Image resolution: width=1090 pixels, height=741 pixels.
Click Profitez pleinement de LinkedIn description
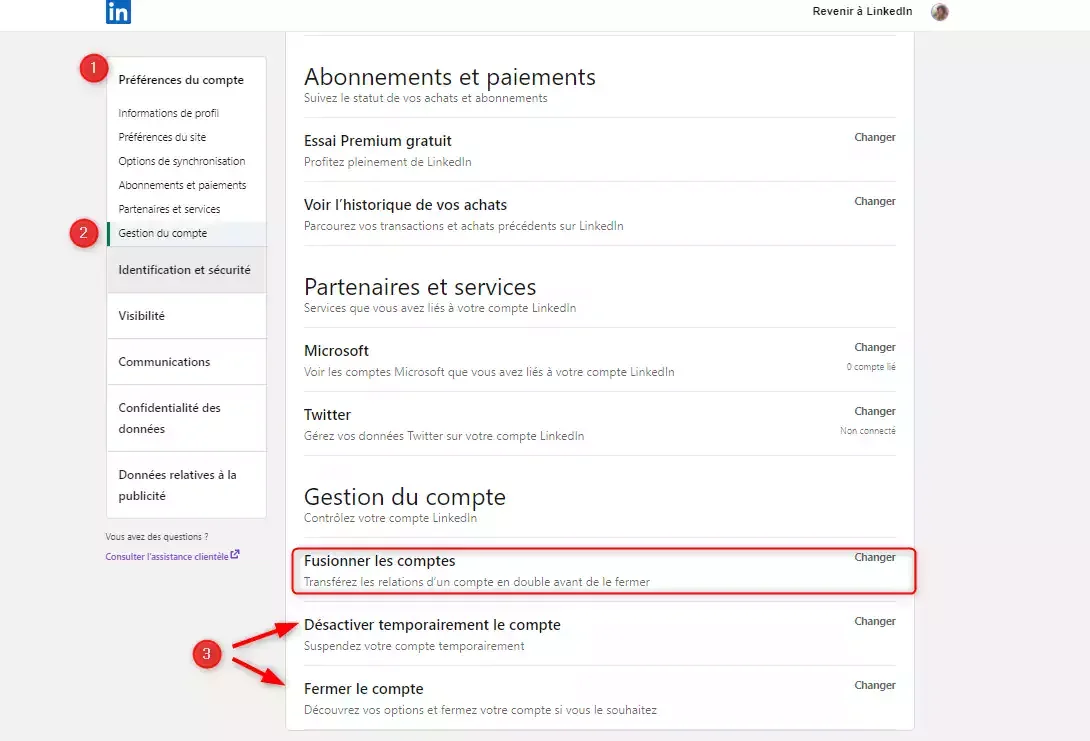click(x=387, y=161)
